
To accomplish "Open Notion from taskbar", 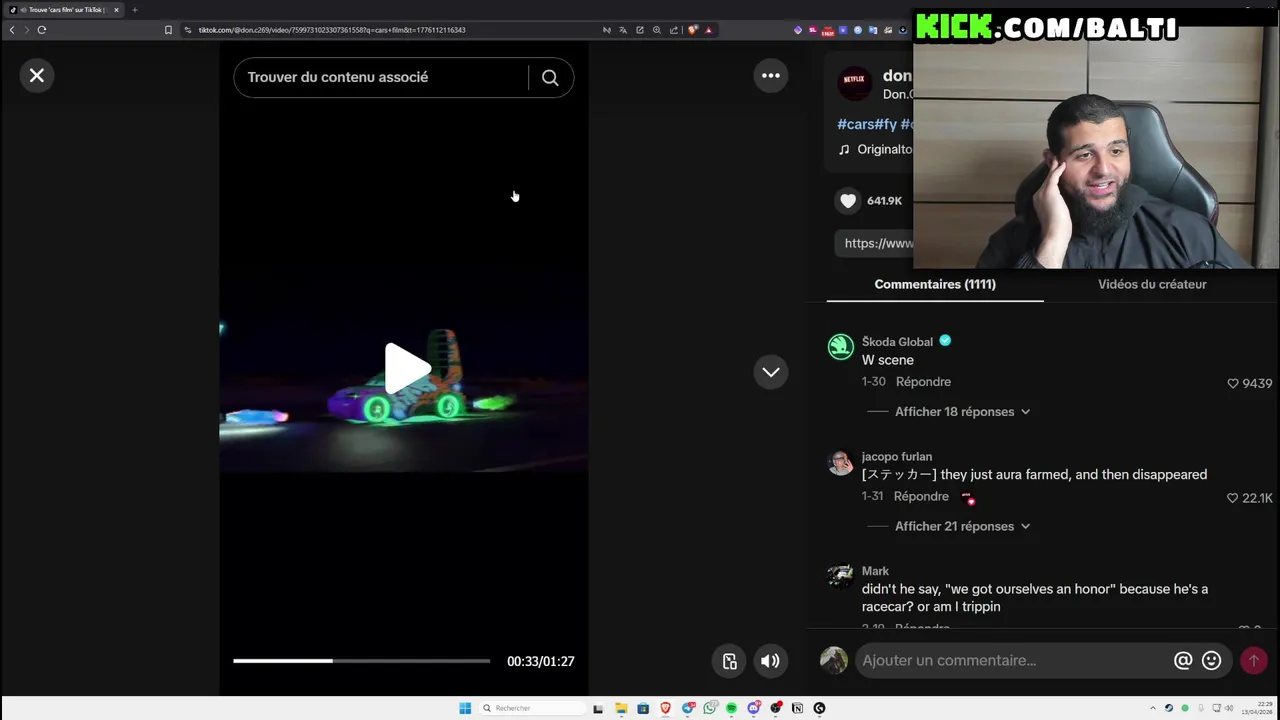I will tap(797, 708).
